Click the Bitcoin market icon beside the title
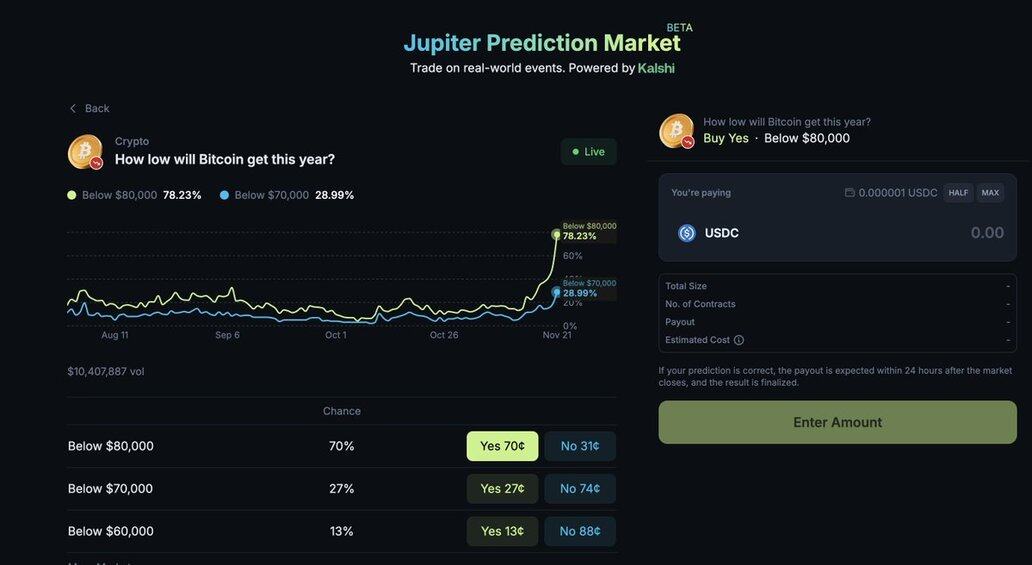1032x565 pixels. pyautogui.click(x=85, y=152)
